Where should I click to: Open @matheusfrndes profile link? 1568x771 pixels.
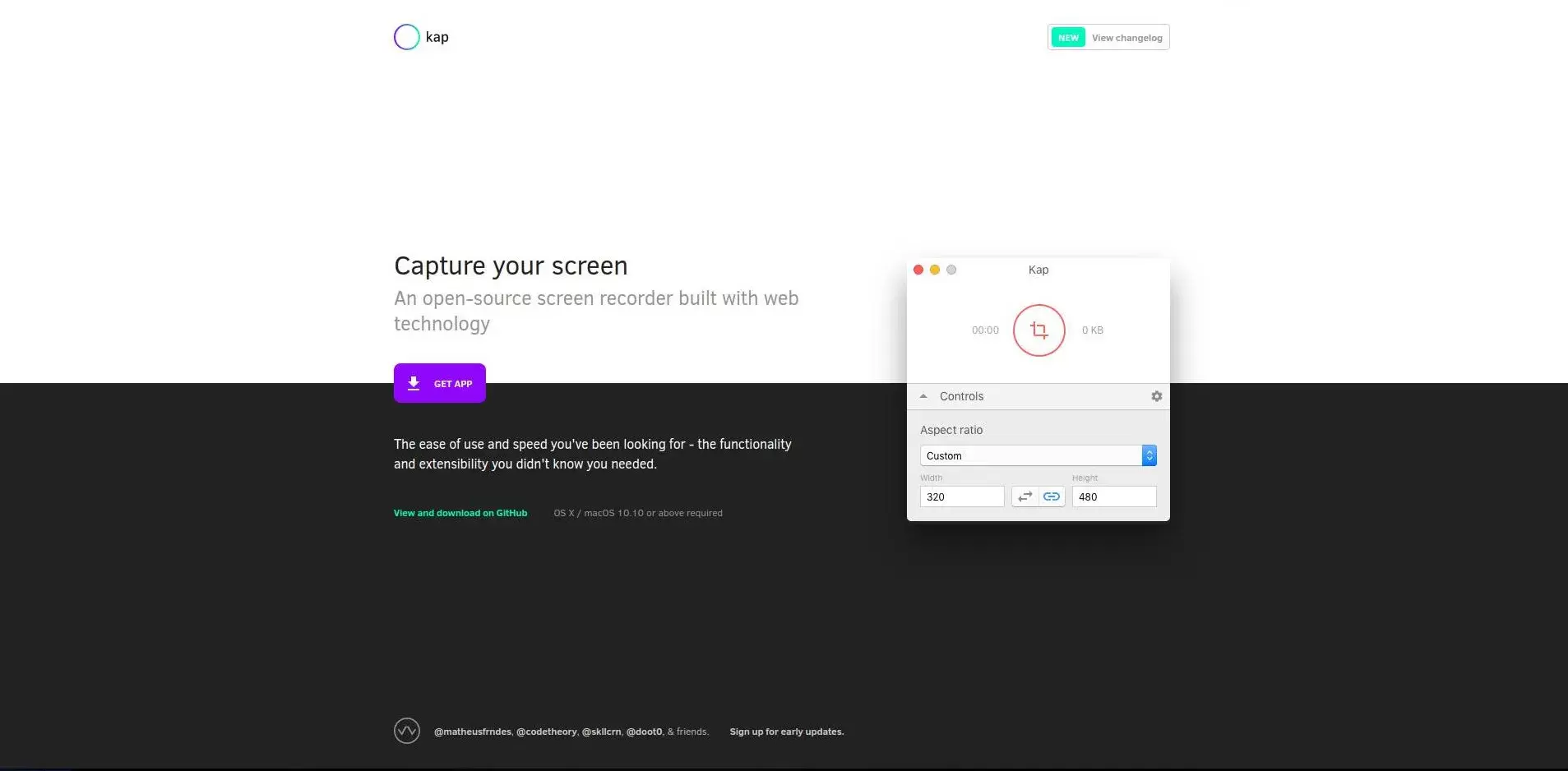(x=472, y=732)
